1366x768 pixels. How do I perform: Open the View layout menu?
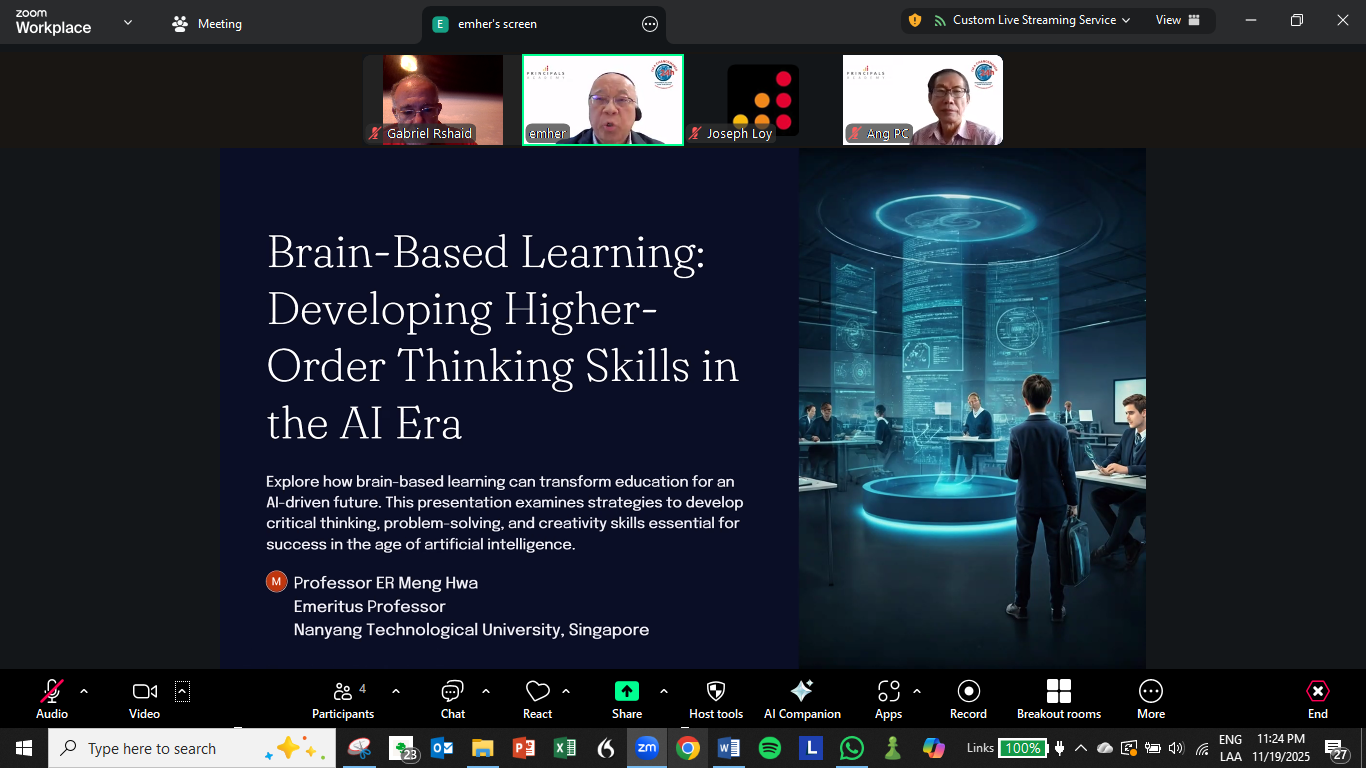1177,20
